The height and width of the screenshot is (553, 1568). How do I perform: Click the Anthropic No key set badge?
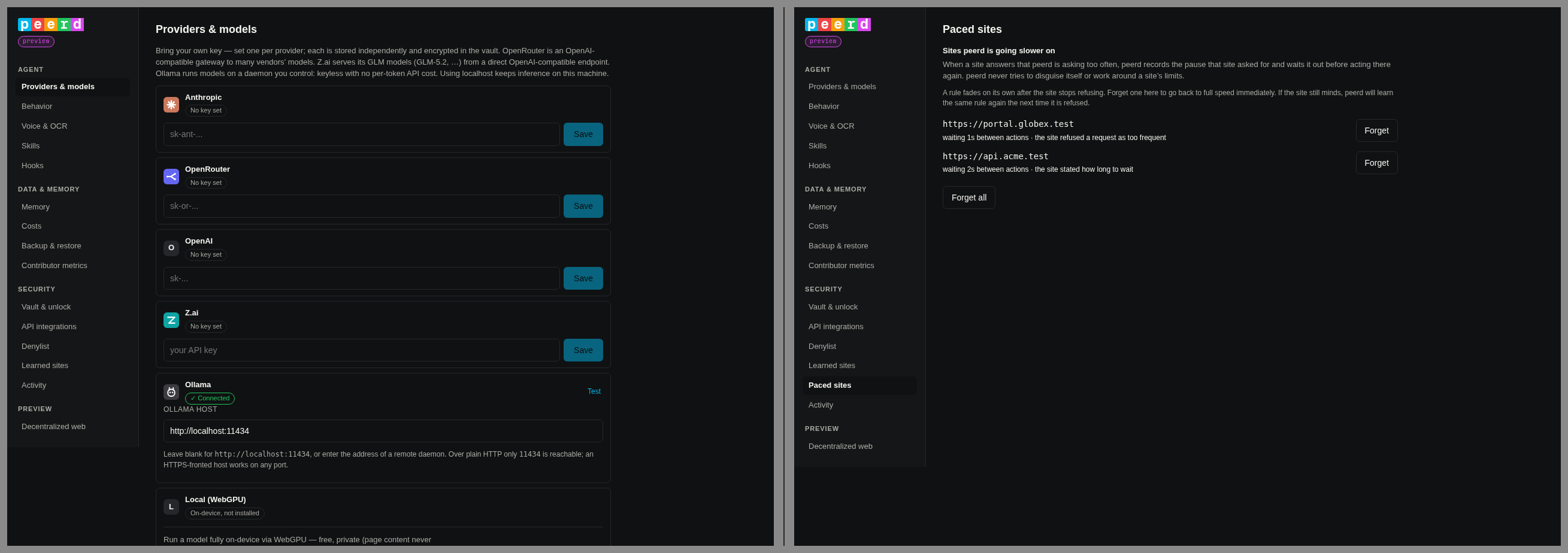click(x=206, y=111)
